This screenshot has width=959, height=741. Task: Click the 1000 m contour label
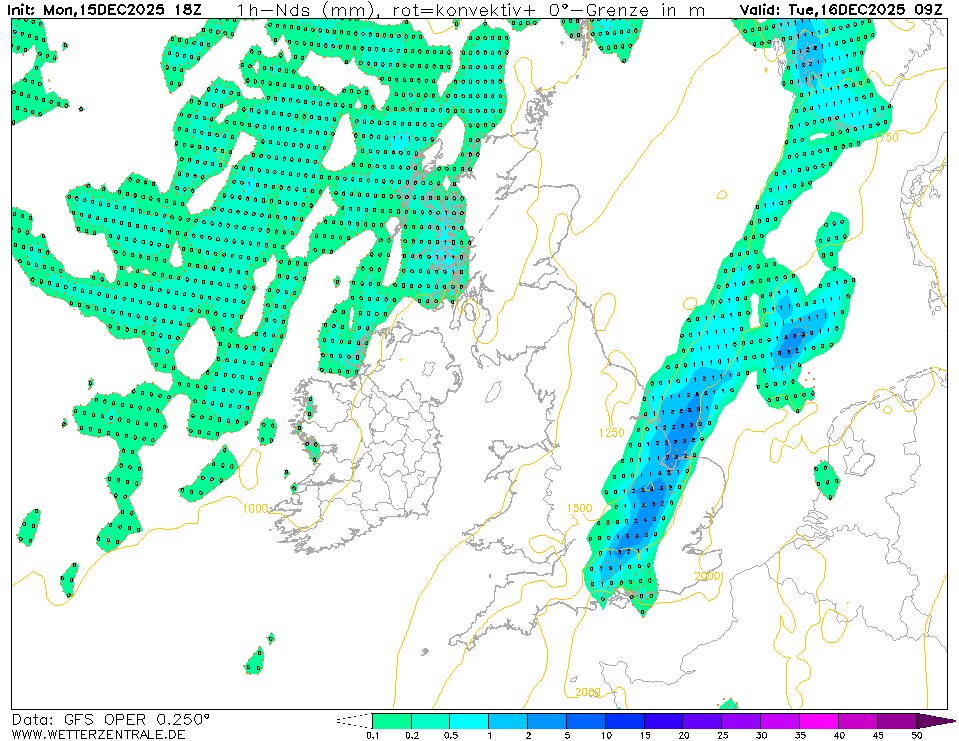[x=256, y=508]
